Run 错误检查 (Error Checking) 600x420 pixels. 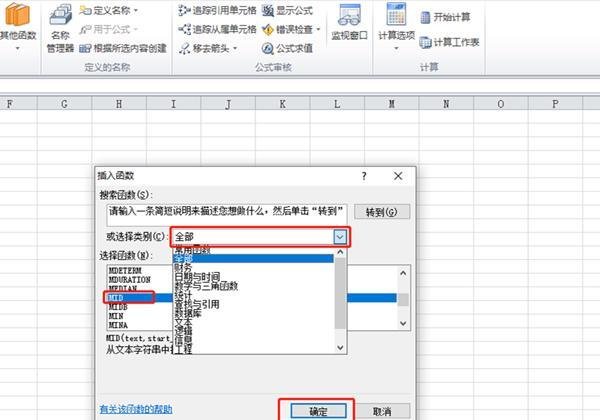tap(288, 29)
